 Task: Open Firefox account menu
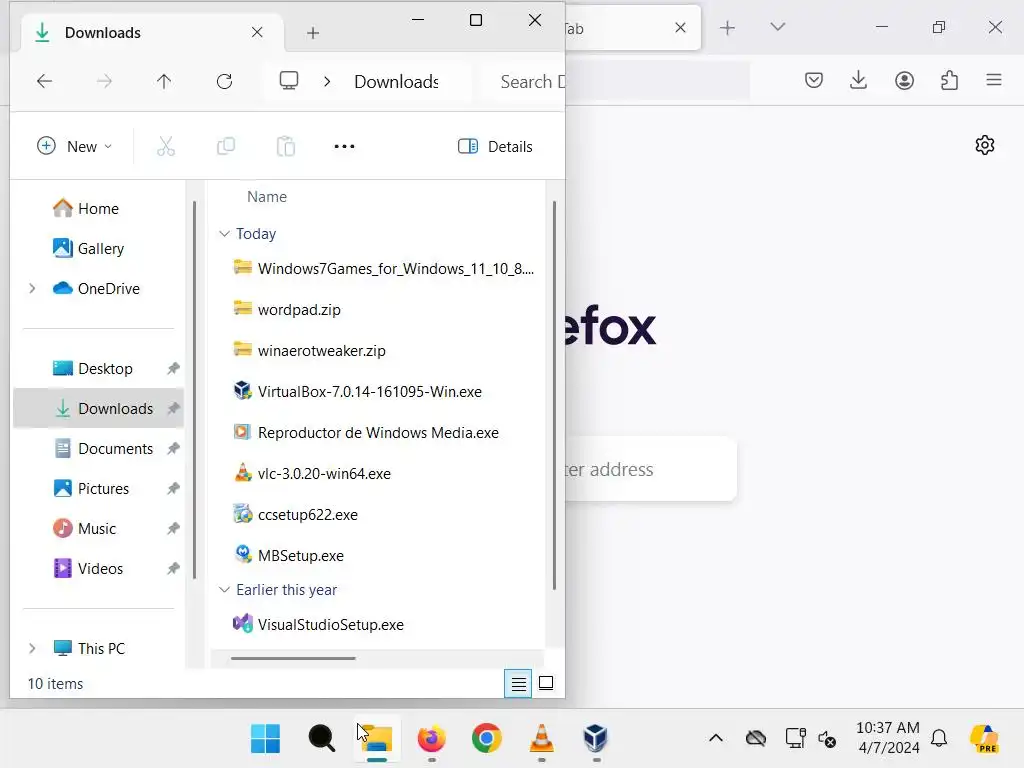904,80
